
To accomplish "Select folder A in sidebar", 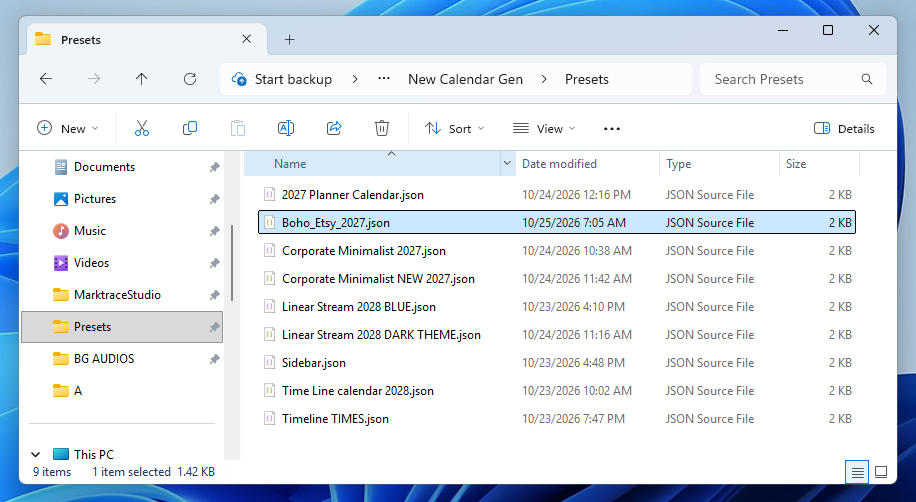I will click(x=78, y=391).
